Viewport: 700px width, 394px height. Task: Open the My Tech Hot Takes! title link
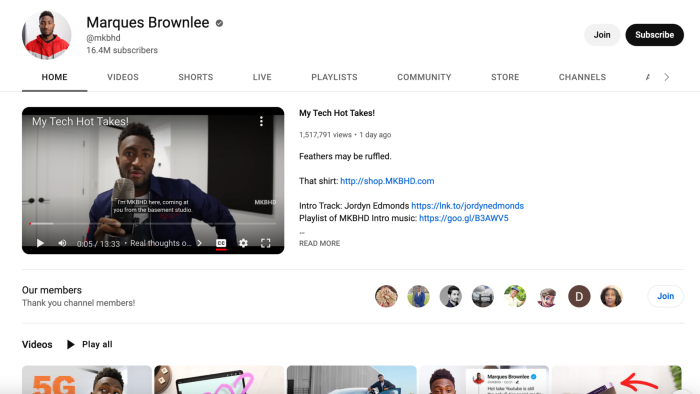337,113
